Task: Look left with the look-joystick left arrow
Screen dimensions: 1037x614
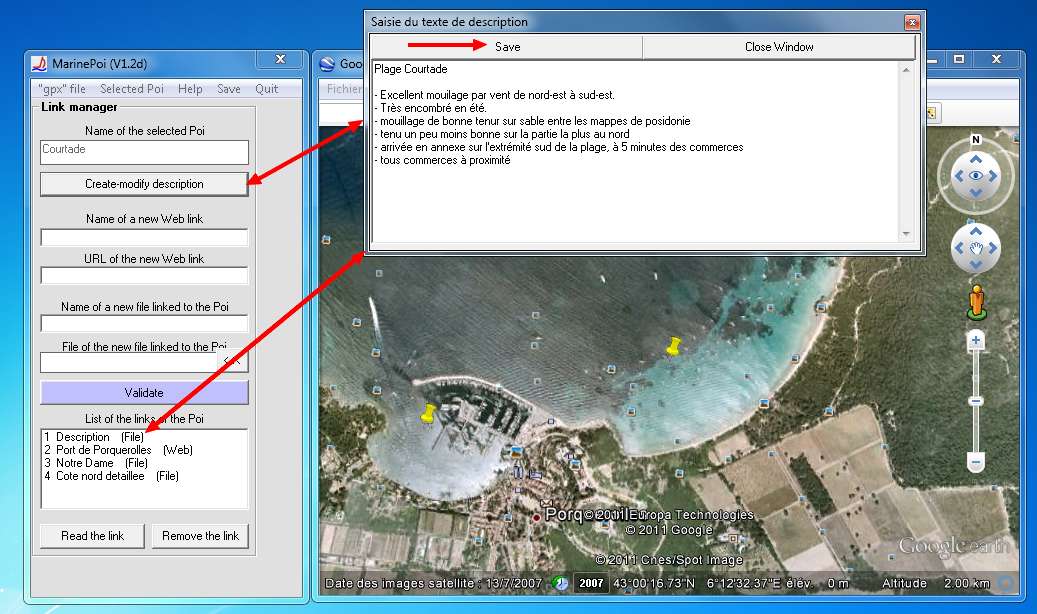Action: pyautogui.click(x=958, y=176)
